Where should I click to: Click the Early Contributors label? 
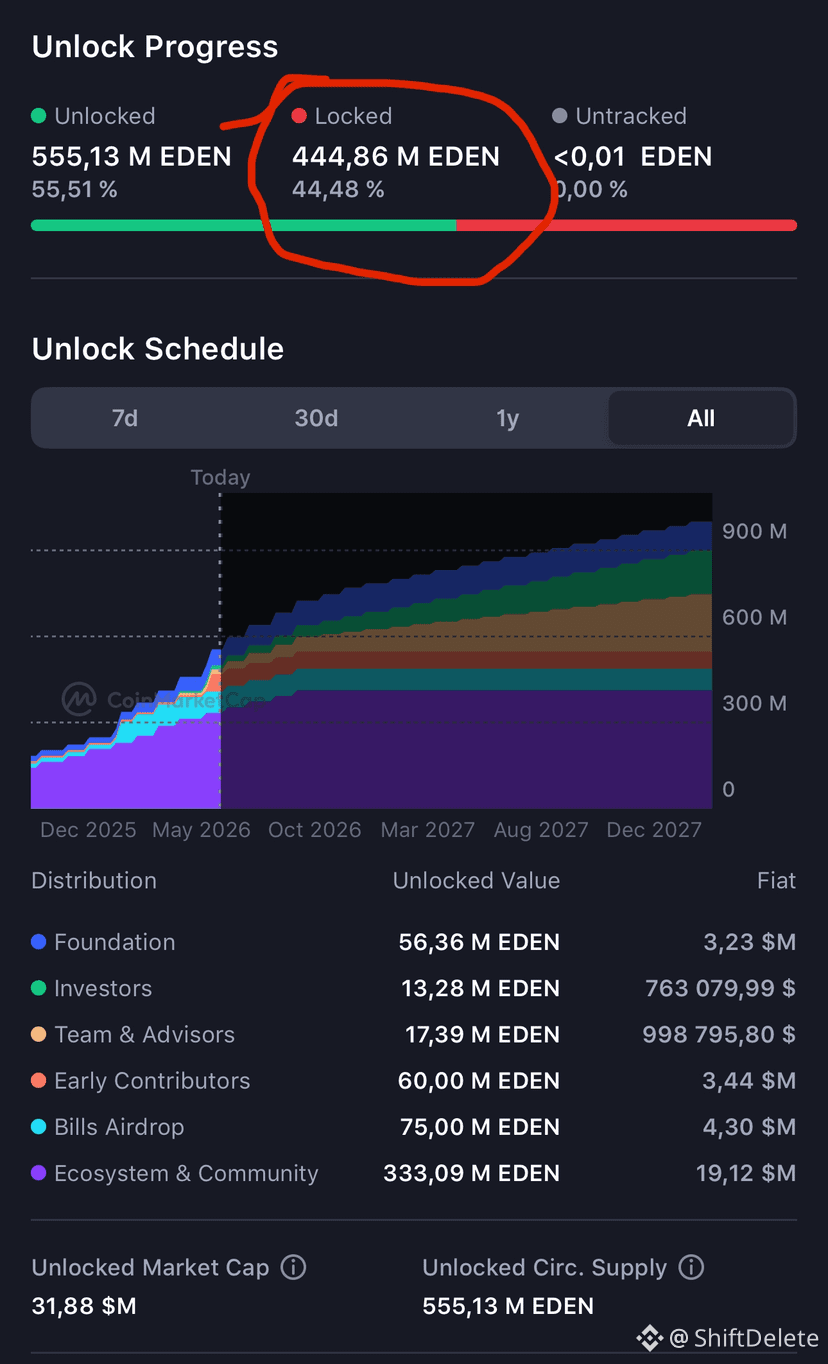[152, 1081]
